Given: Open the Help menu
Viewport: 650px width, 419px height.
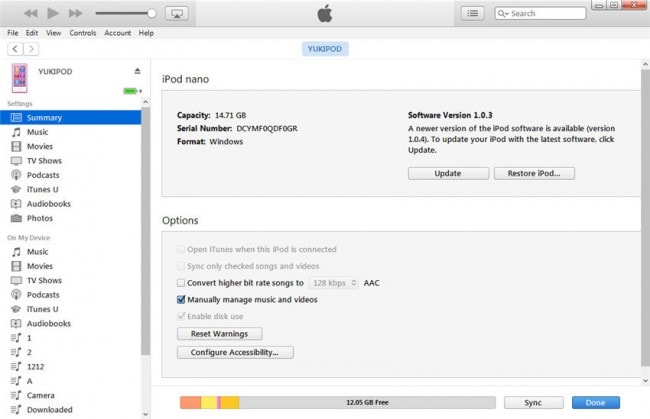Looking at the screenshot, I should pos(146,33).
